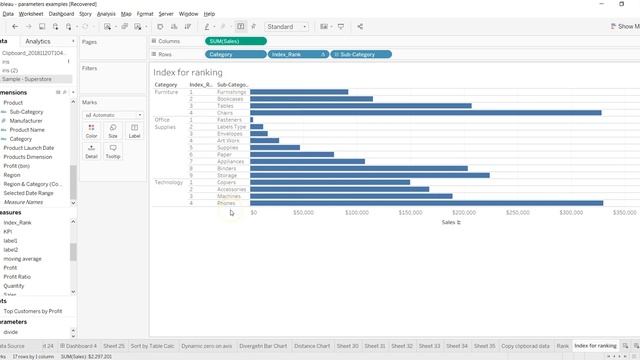Select the Product Name dimension field
Viewport: 640px width, 360px height.
[27, 130]
